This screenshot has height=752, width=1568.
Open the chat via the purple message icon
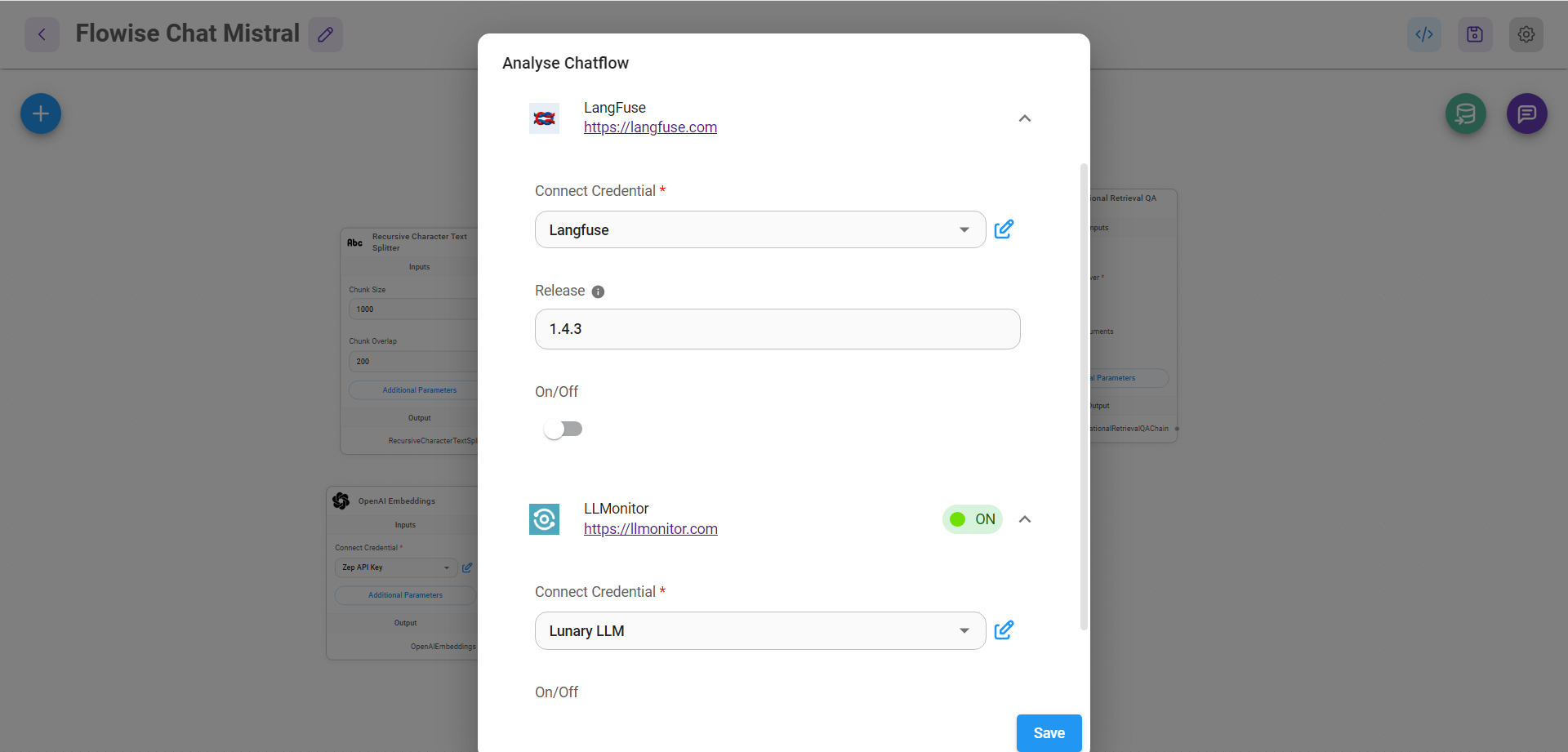tap(1526, 113)
